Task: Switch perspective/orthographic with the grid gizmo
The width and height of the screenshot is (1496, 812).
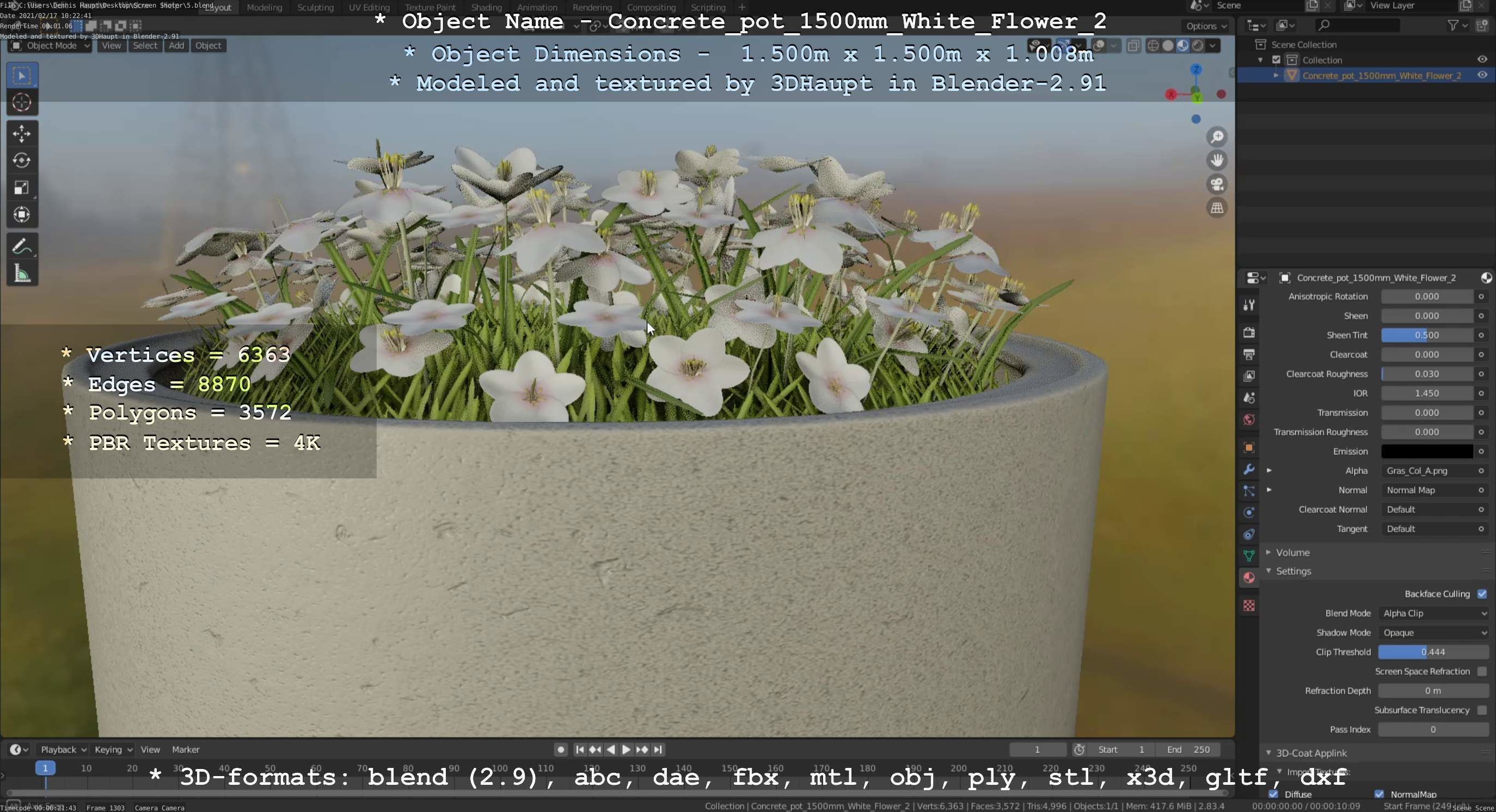Action: [x=1217, y=208]
